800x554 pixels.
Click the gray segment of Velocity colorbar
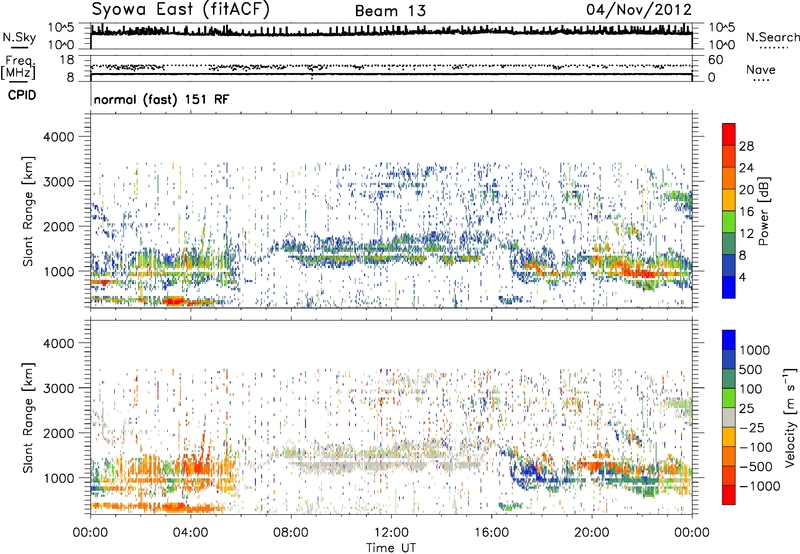[729, 417]
